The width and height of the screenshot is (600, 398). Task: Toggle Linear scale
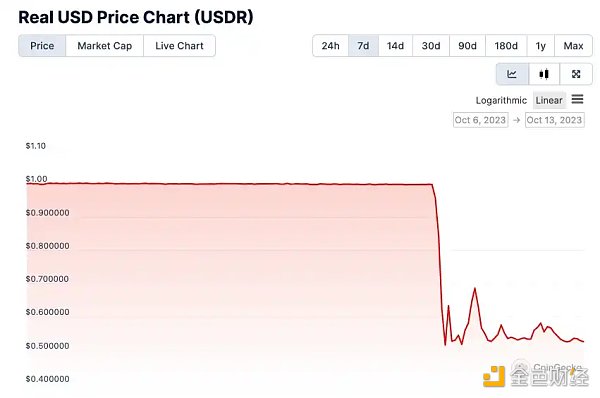point(549,100)
